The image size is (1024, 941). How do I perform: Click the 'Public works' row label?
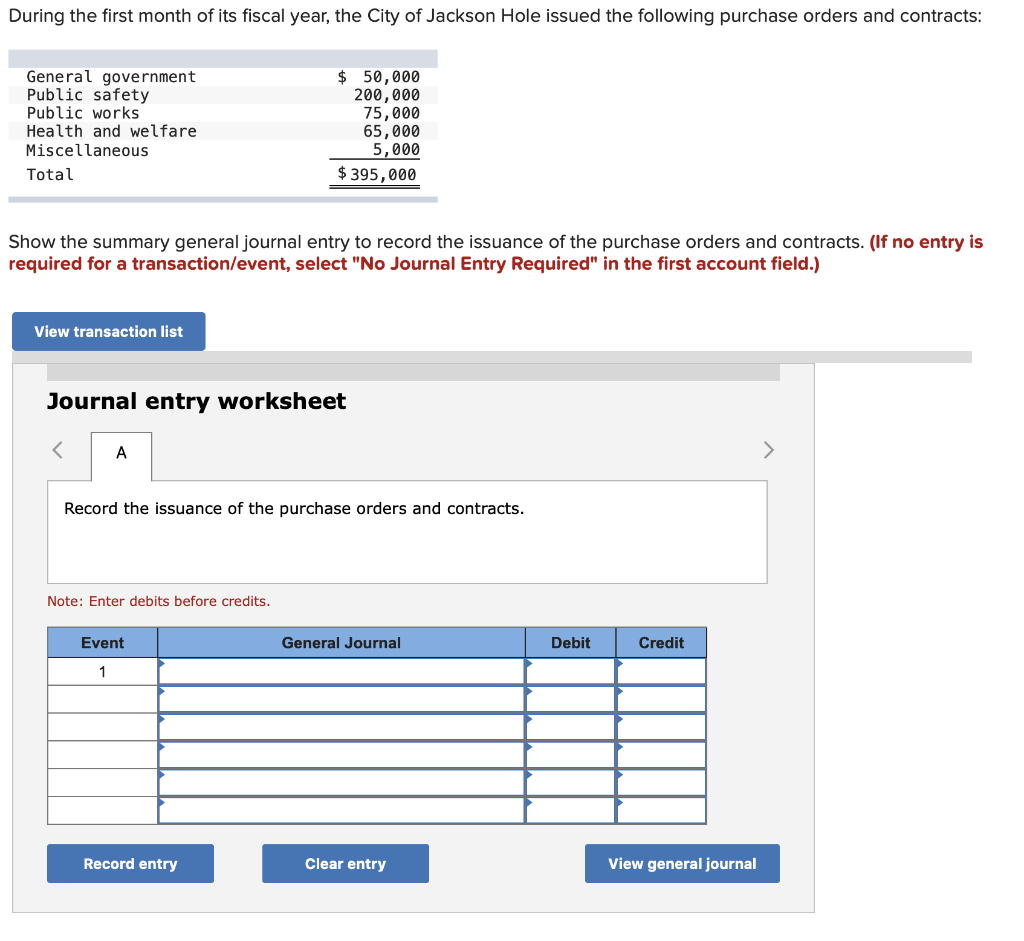coord(83,114)
